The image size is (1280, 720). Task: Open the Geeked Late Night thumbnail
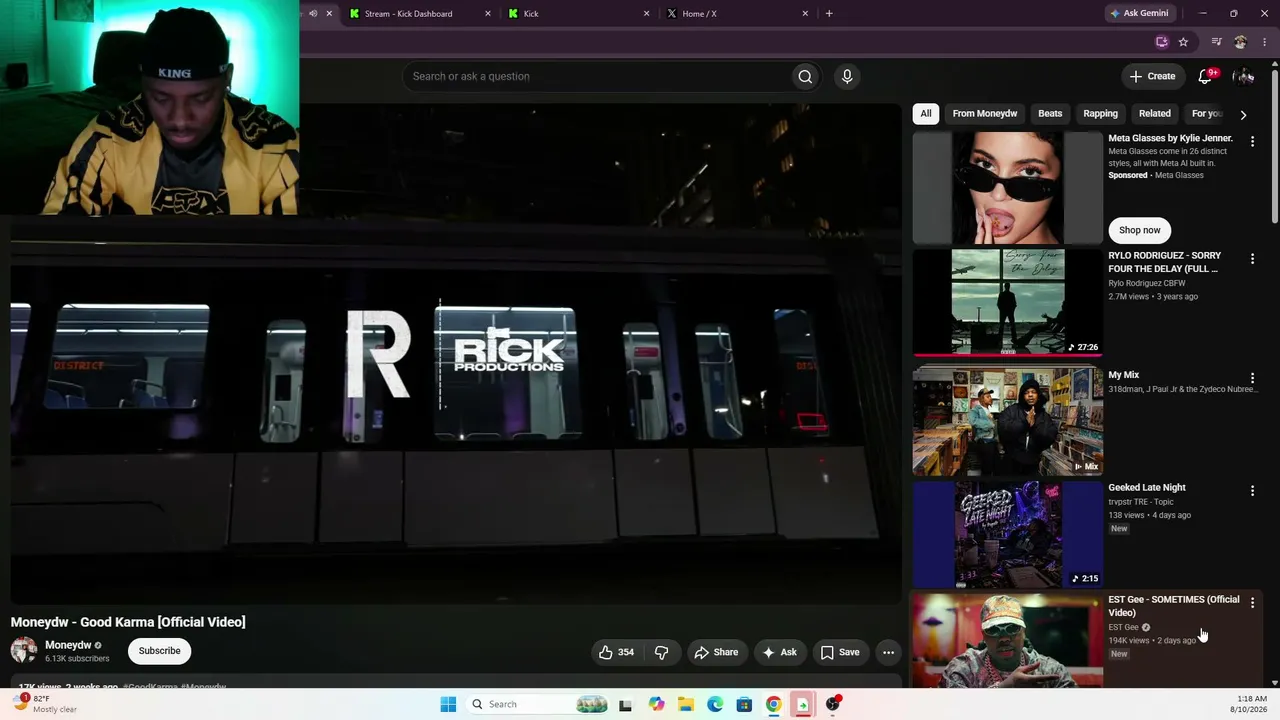[1007, 533]
